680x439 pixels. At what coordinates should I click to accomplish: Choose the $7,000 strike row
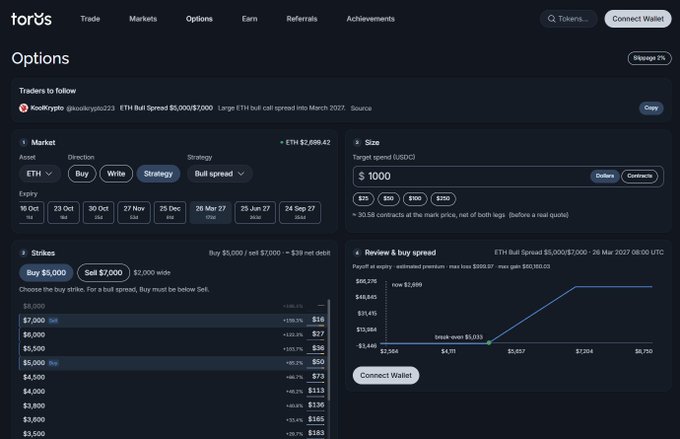173,320
